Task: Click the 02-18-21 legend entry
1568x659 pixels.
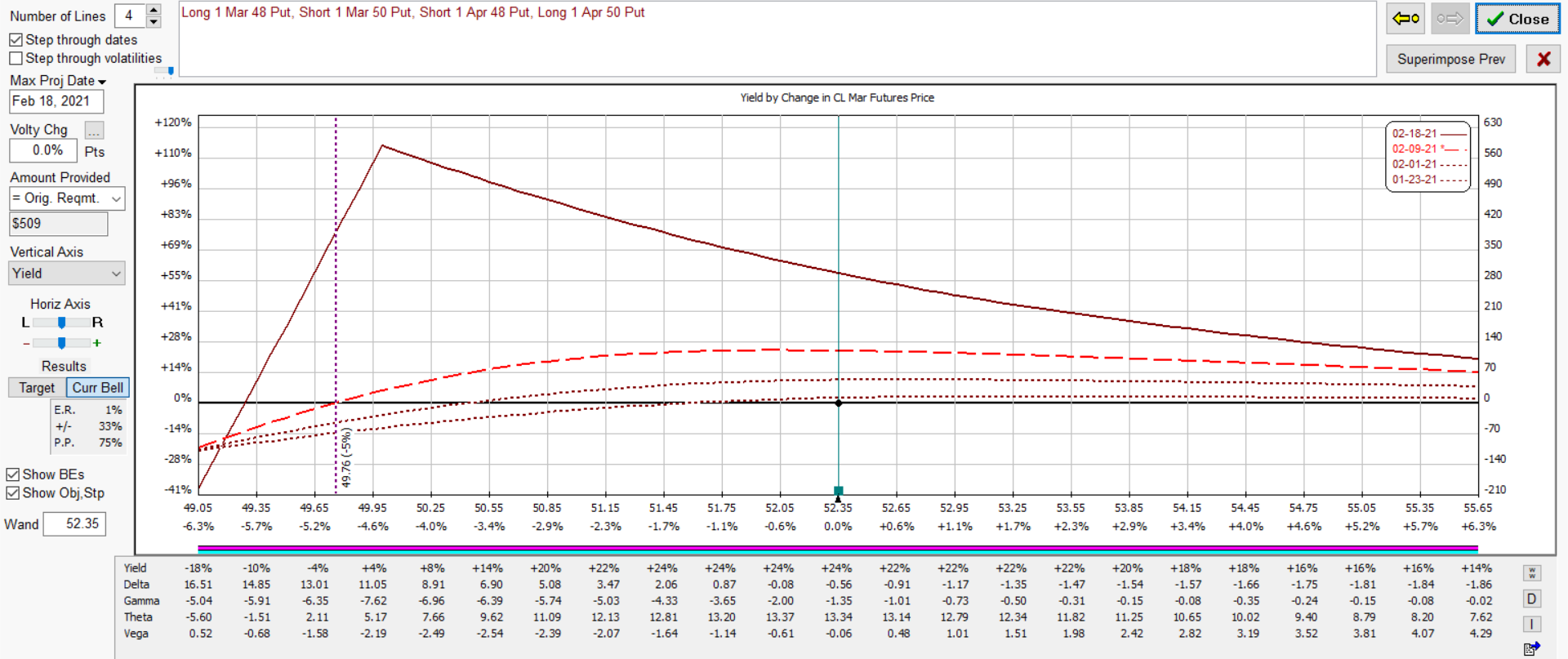Action: [1428, 133]
